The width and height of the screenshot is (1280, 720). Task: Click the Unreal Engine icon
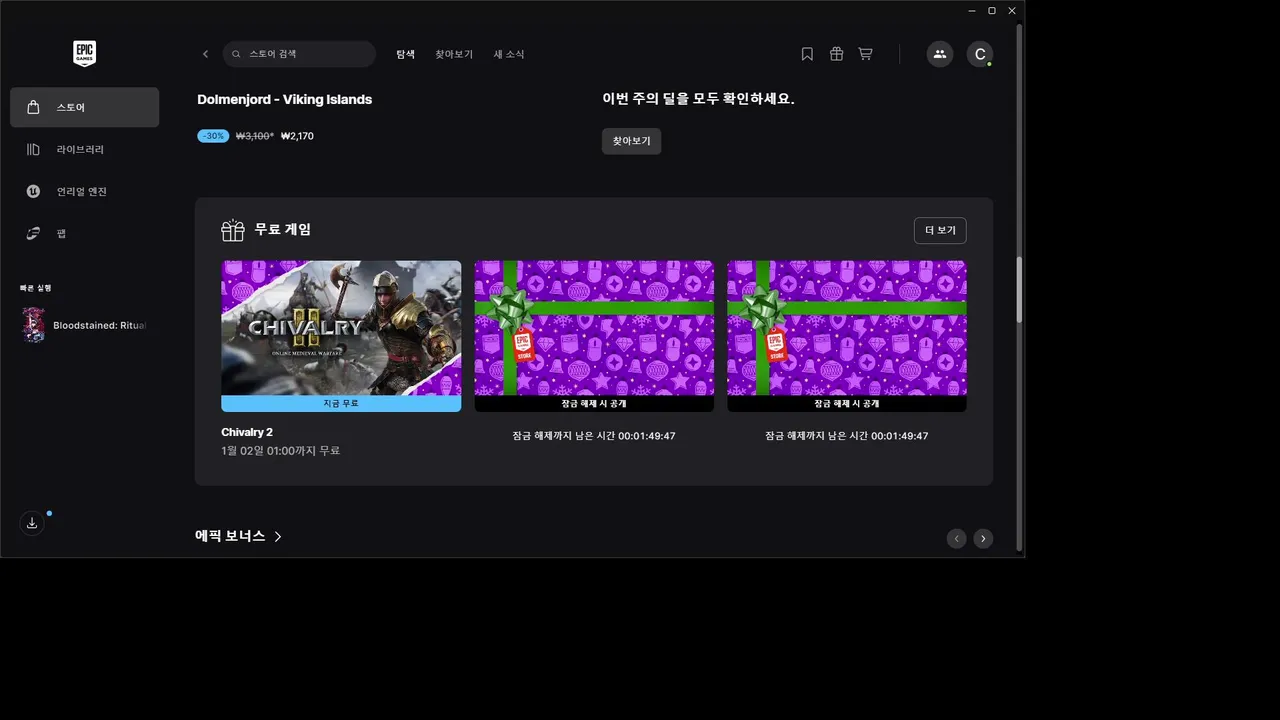coord(33,191)
